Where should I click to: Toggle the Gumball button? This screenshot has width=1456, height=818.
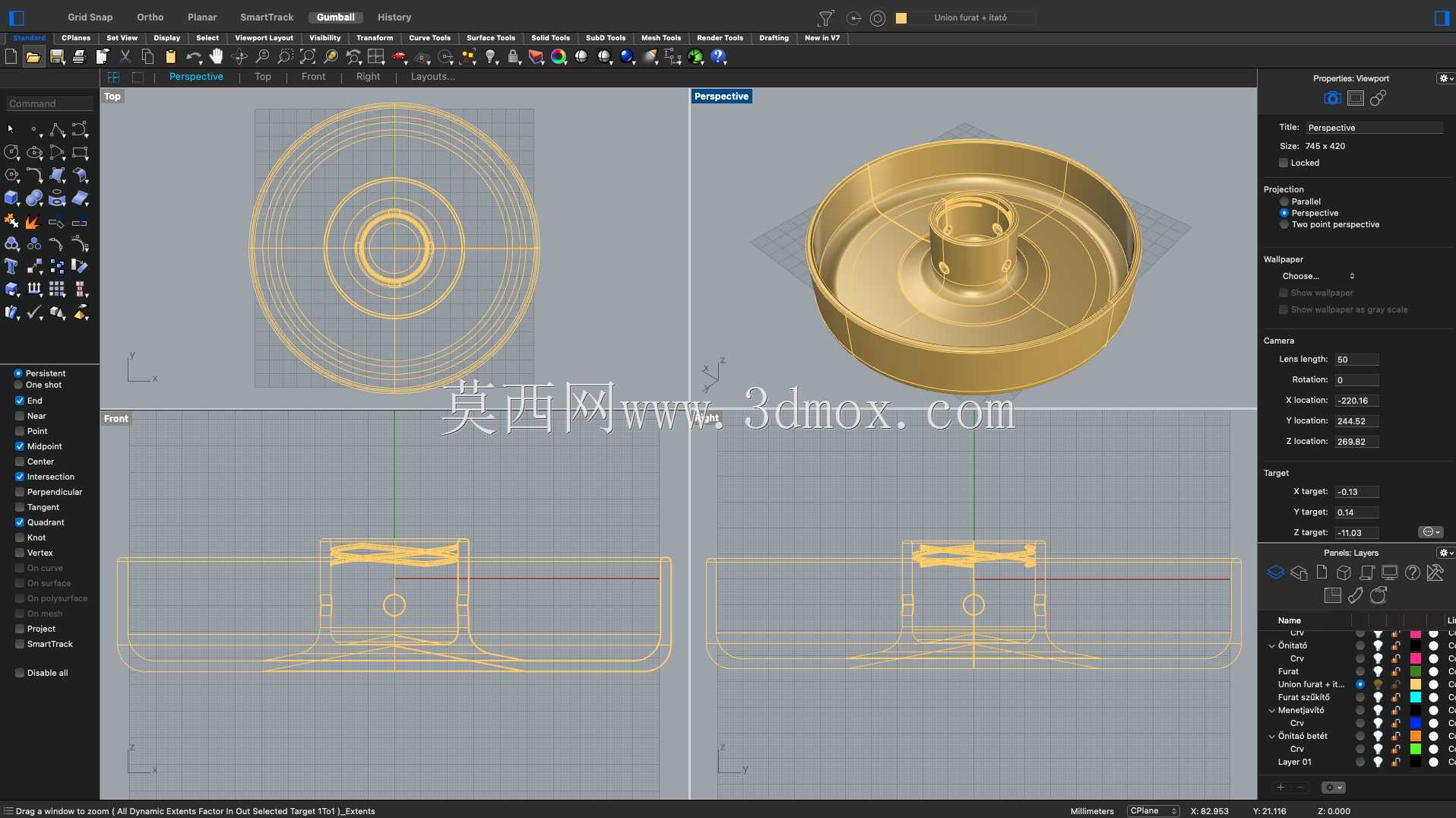[x=335, y=17]
